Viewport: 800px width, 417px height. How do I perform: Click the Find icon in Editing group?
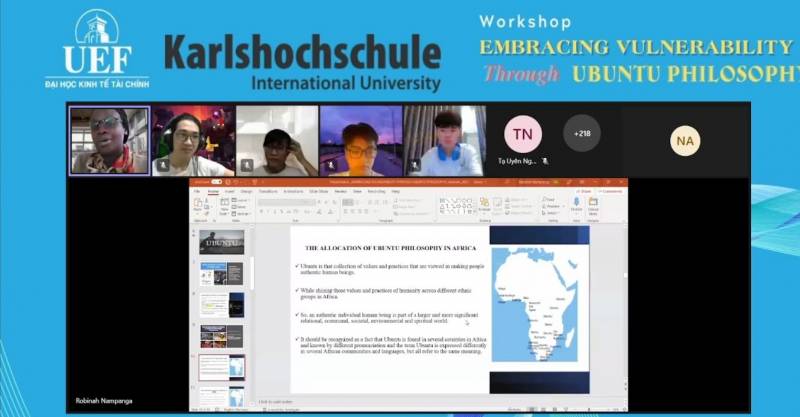pyautogui.click(x=549, y=200)
